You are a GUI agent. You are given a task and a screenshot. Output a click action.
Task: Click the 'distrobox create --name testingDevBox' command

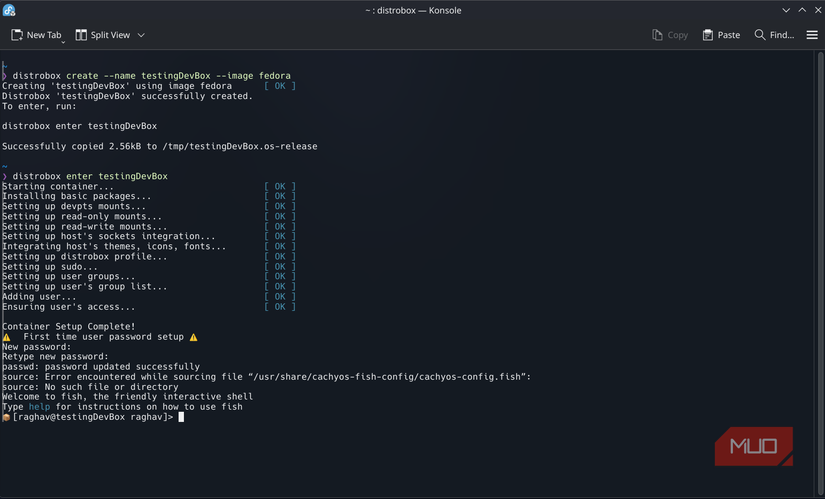(x=152, y=76)
